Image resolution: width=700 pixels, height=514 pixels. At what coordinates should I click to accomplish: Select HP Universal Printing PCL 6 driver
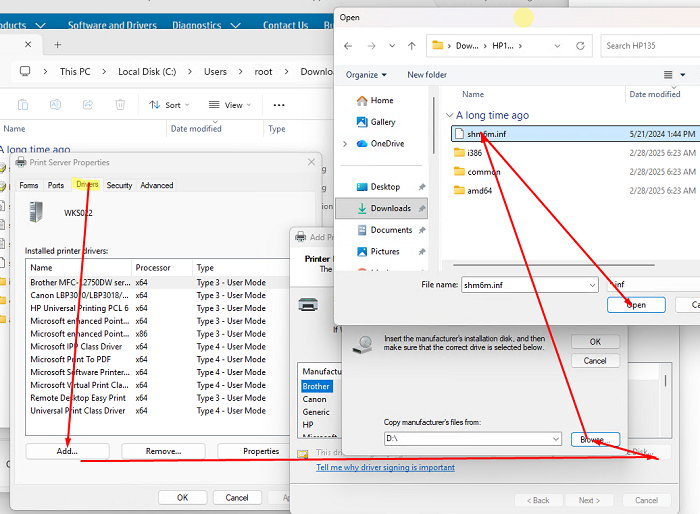(x=158, y=308)
